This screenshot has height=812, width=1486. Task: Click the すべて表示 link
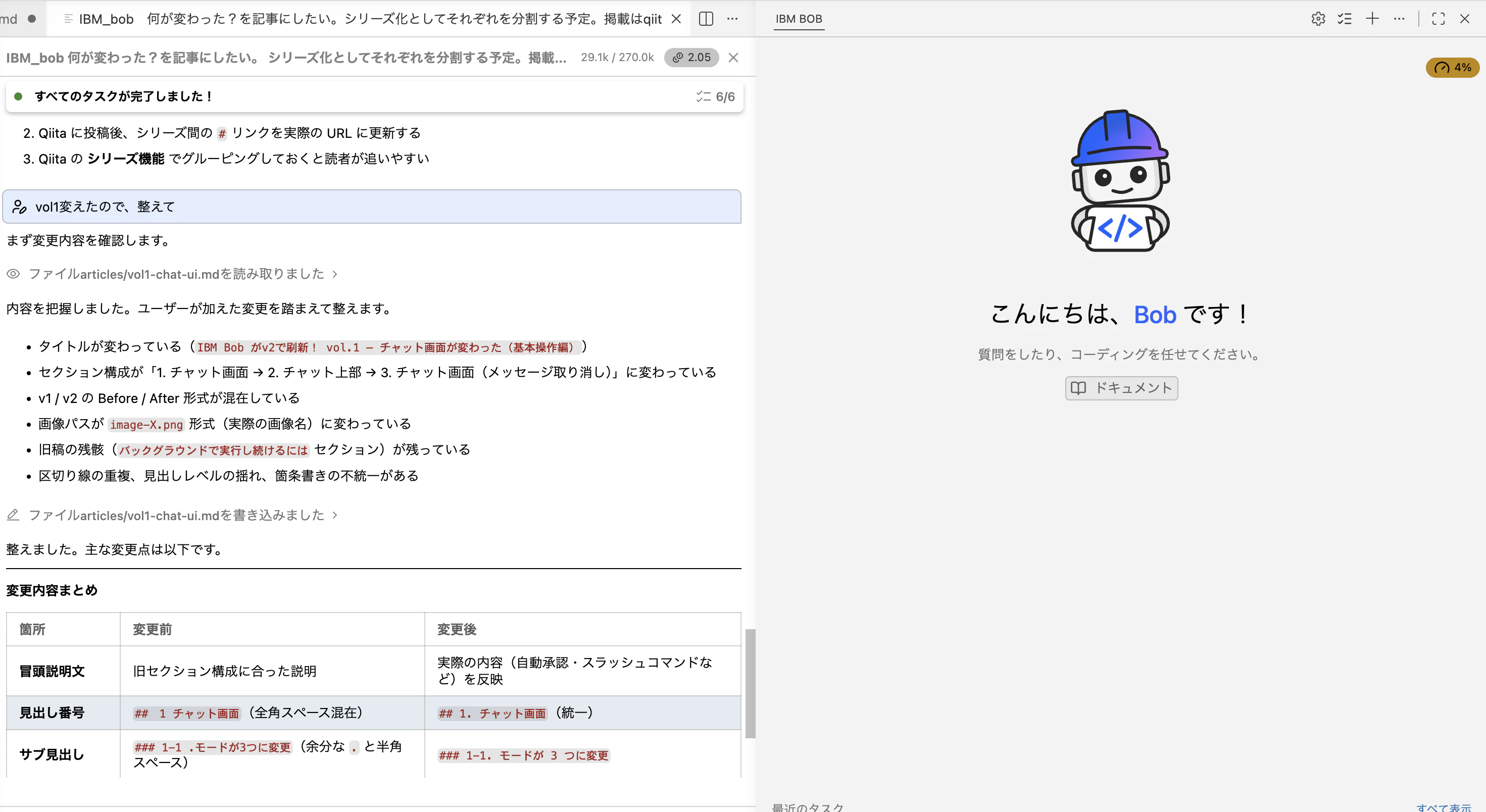[1444, 807]
